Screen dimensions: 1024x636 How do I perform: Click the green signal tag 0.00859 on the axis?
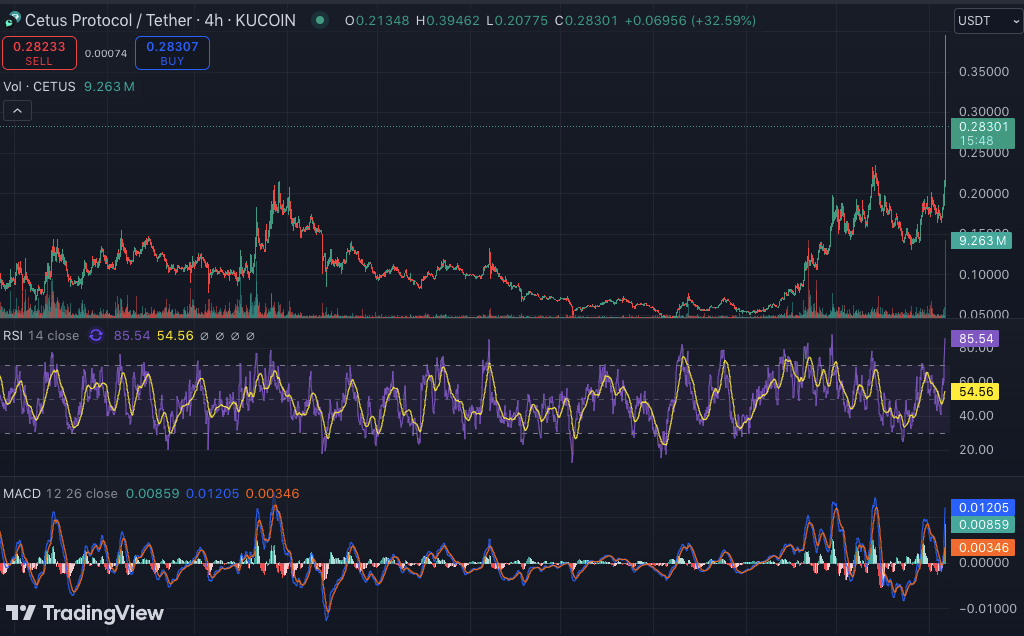pos(983,524)
